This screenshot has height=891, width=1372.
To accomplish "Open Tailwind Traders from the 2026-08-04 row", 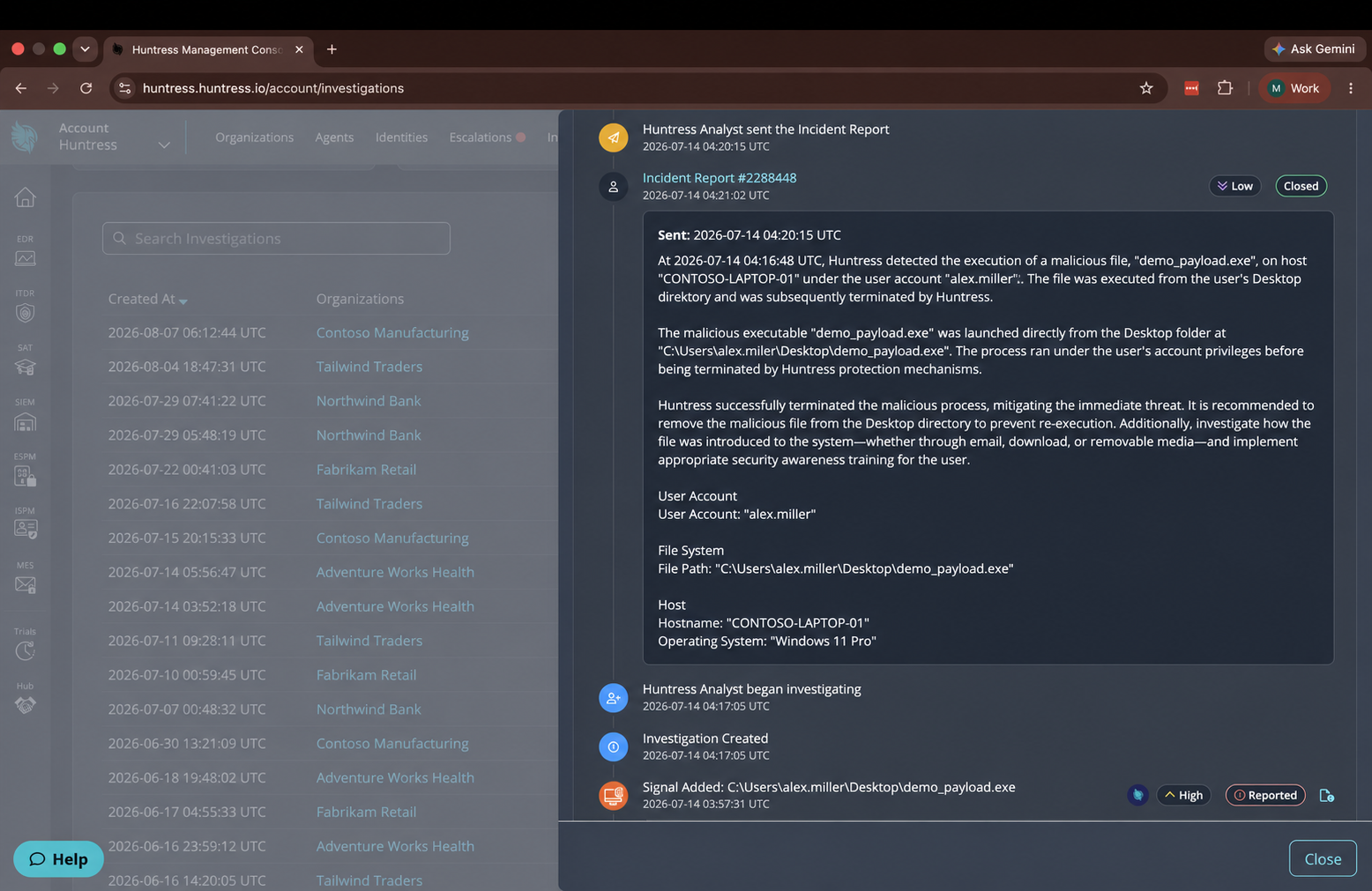I will pyautogui.click(x=369, y=367).
